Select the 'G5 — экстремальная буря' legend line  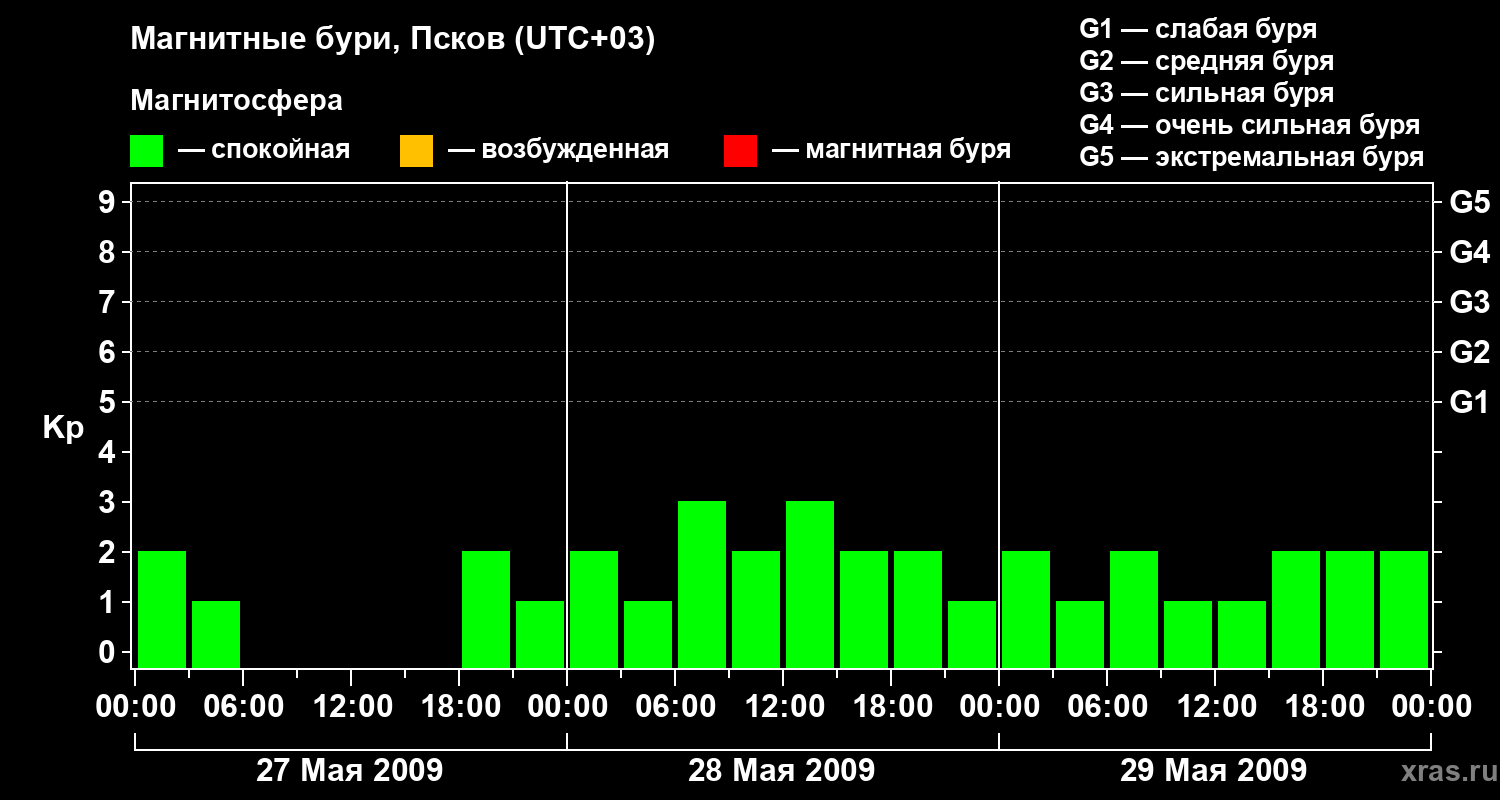click(x=1252, y=157)
